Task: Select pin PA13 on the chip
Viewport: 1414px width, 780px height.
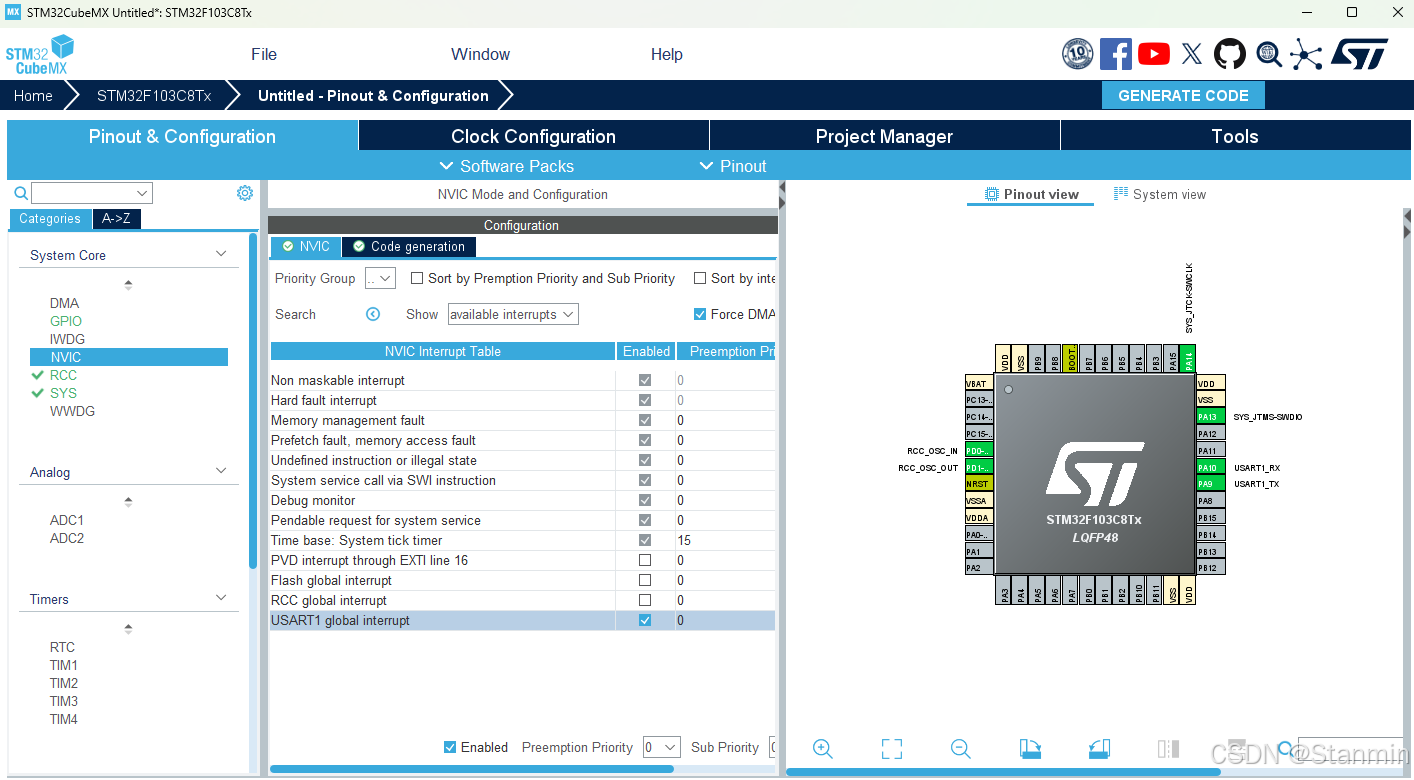Action: click(1211, 416)
